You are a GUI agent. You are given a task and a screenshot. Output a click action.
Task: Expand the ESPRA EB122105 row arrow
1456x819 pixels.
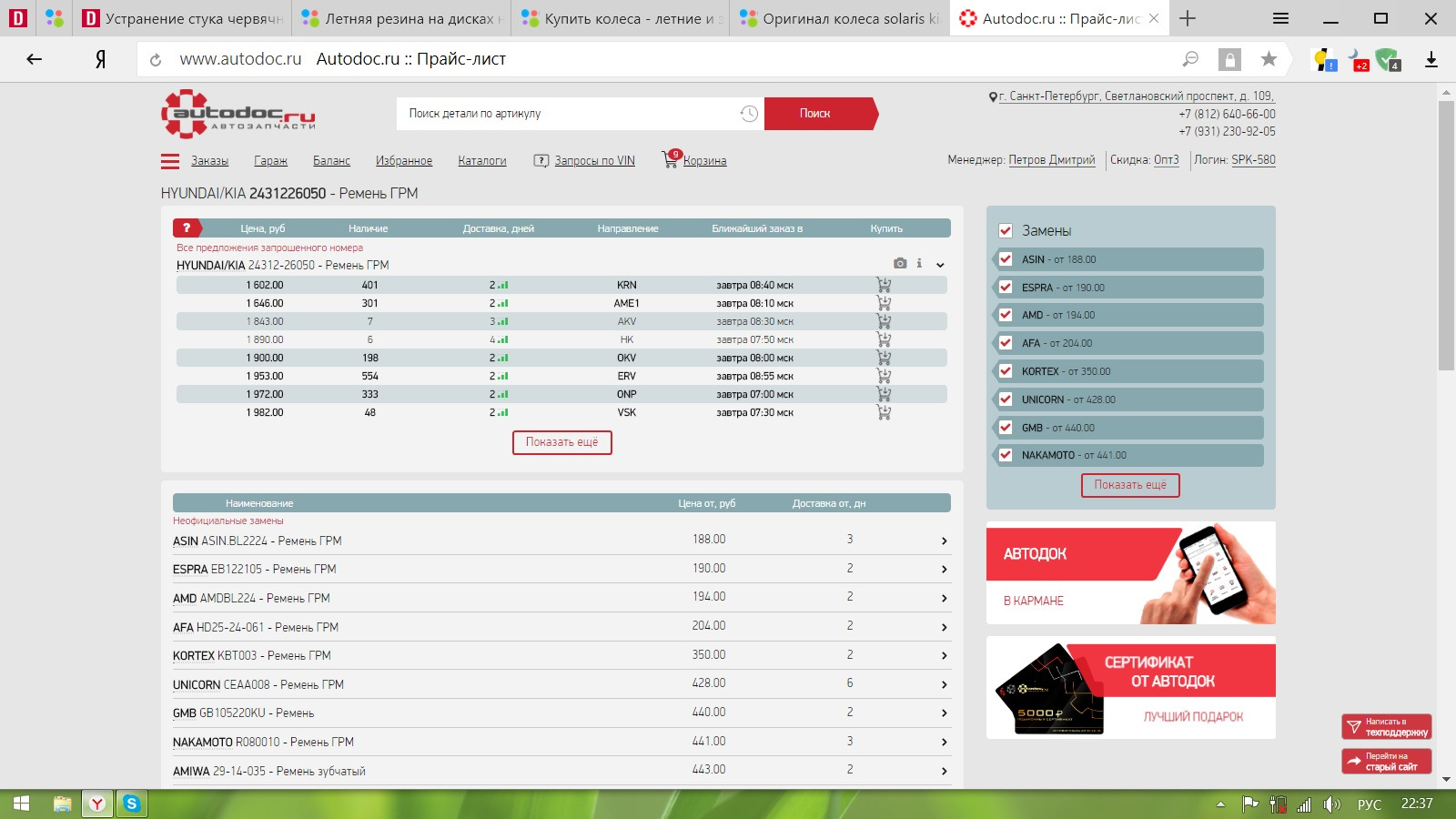pos(944,570)
